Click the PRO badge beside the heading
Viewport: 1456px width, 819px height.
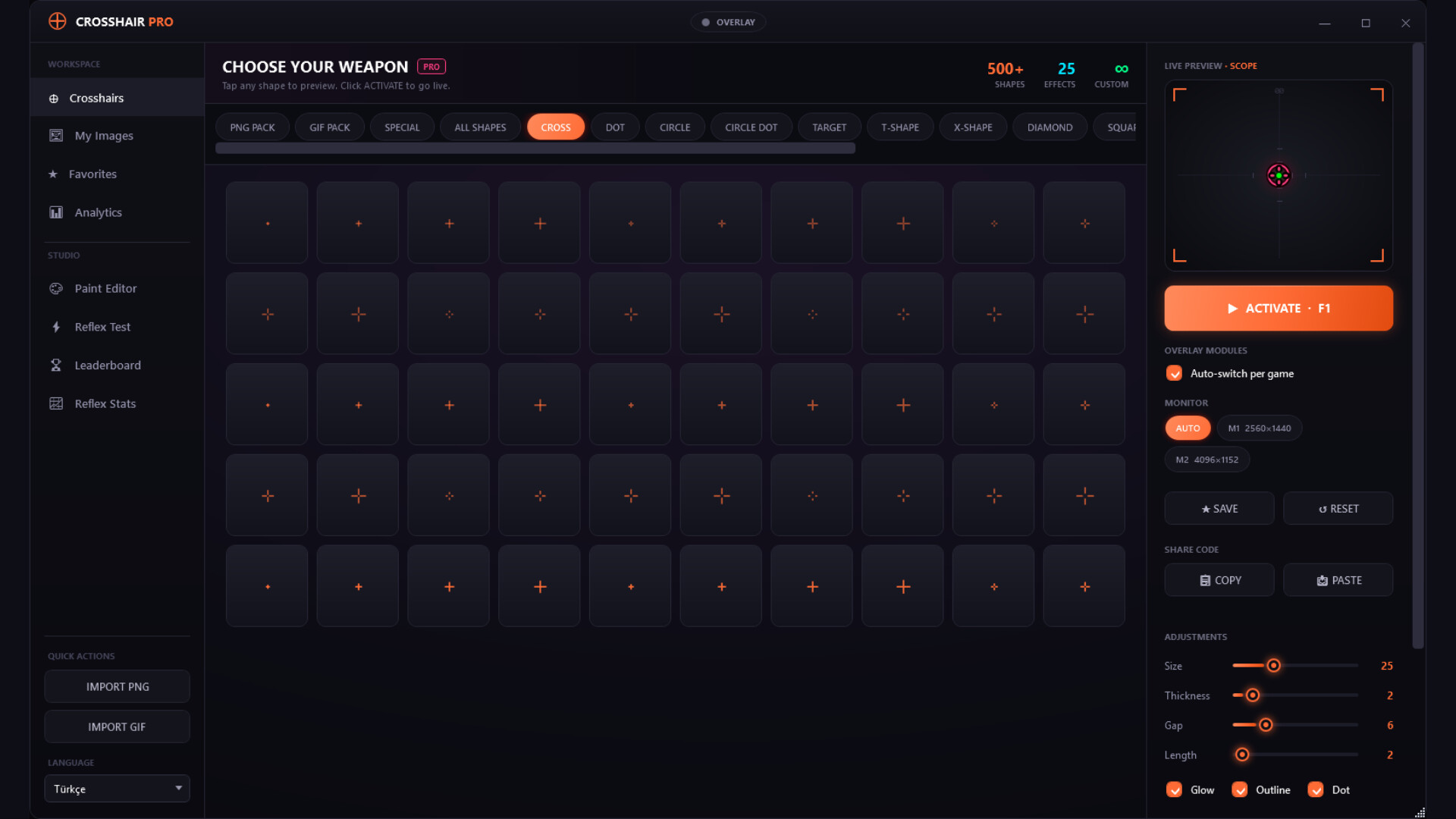pyautogui.click(x=431, y=67)
